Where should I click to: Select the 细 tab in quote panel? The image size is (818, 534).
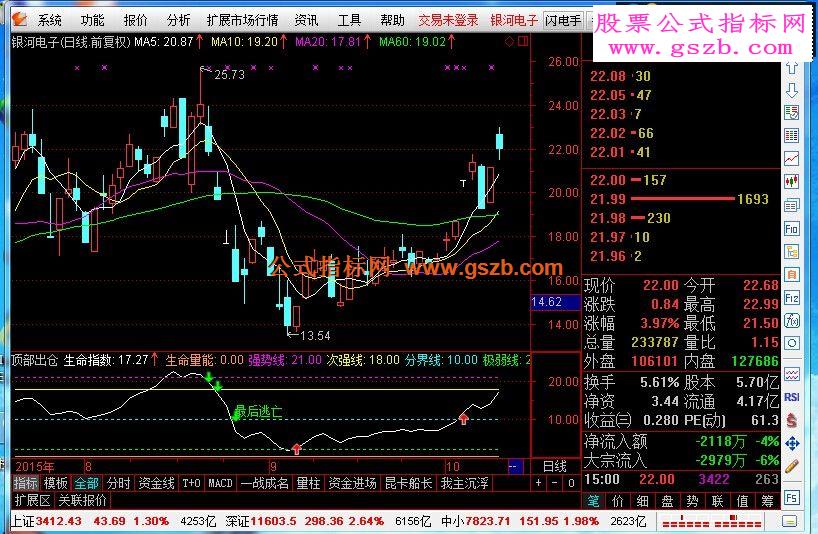tap(643, 501)
